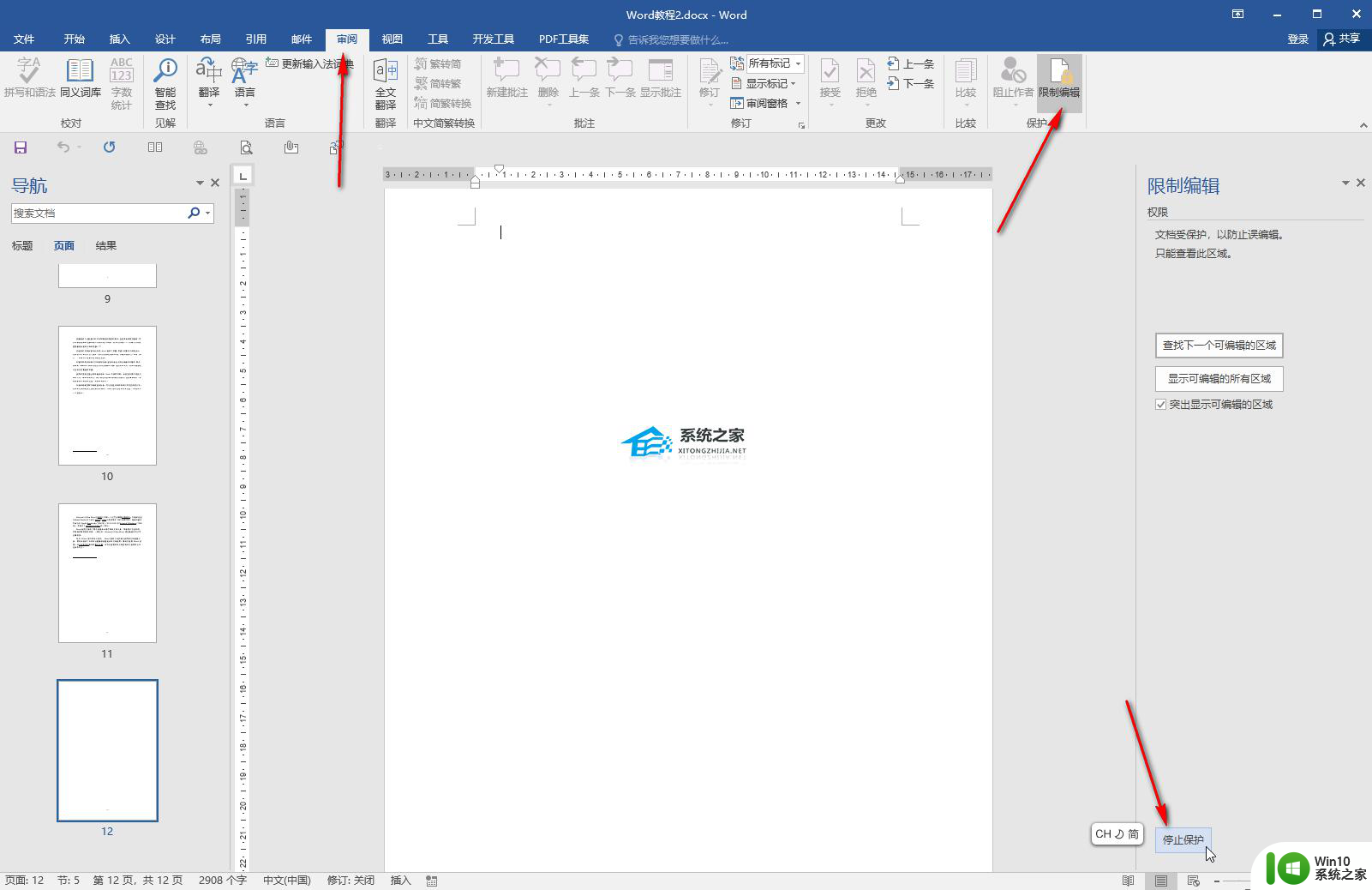
Task: Switch to Print Layout view icon
Action: point(1160,881)
